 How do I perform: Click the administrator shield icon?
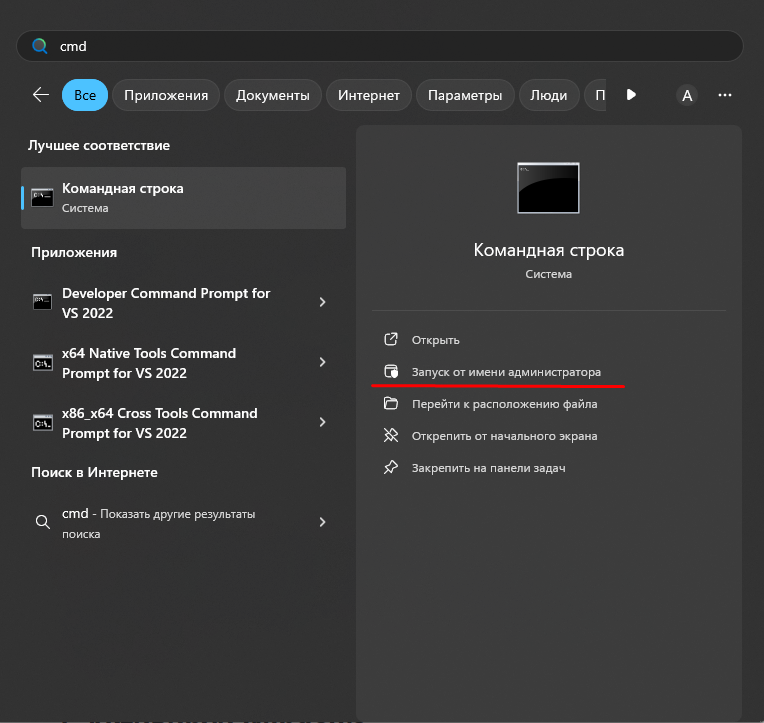click(391, 371)
